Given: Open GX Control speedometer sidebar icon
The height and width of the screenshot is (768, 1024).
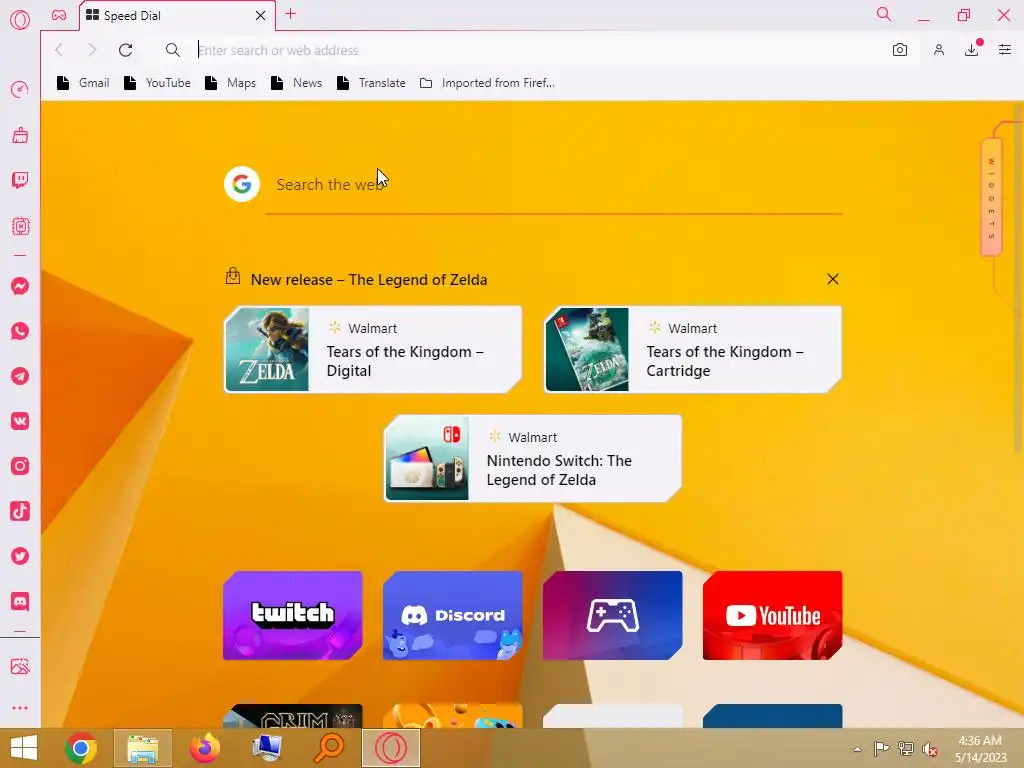Looking at the screenshot, I should pos(20,89).
